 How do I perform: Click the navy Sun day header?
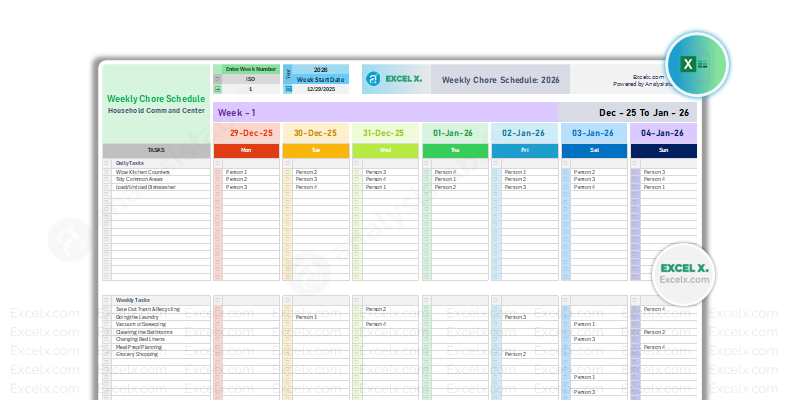pyautogui.click(x=663, y=151)
